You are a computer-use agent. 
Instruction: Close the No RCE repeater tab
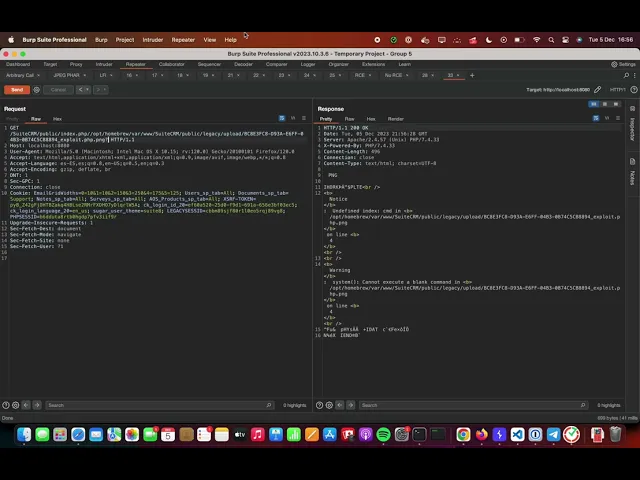click(407, 76)
